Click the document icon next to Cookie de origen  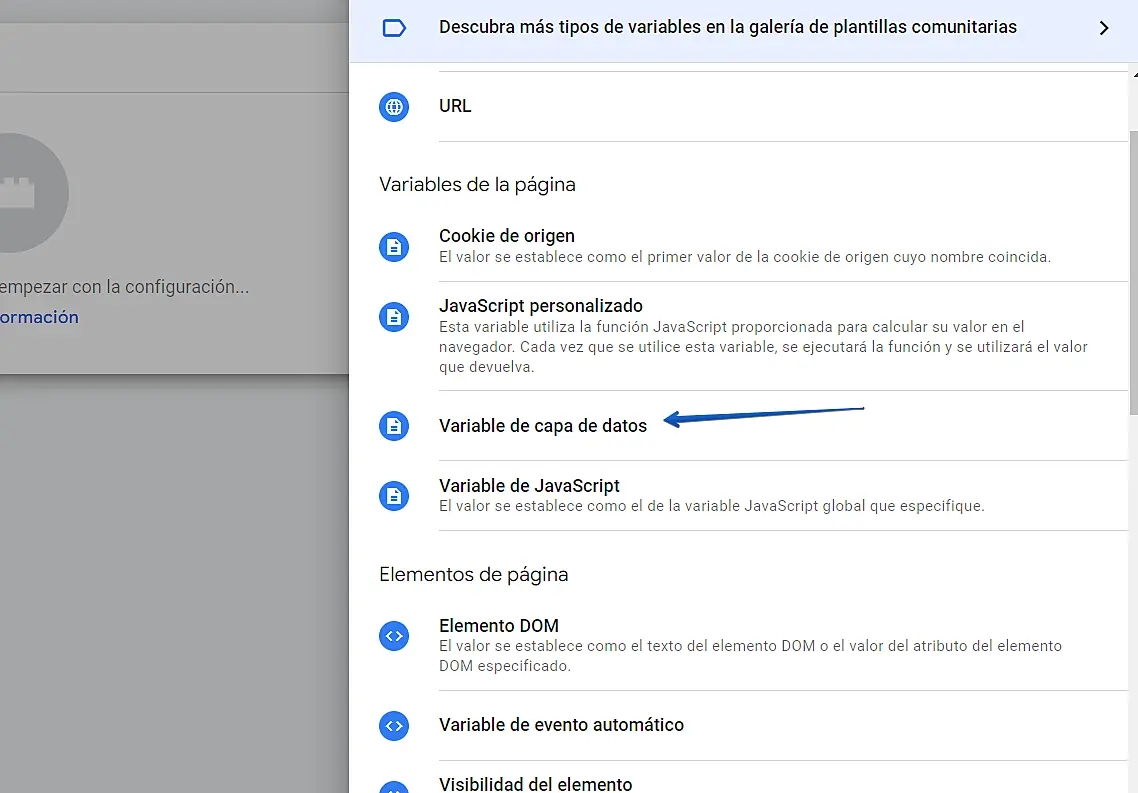394,246
